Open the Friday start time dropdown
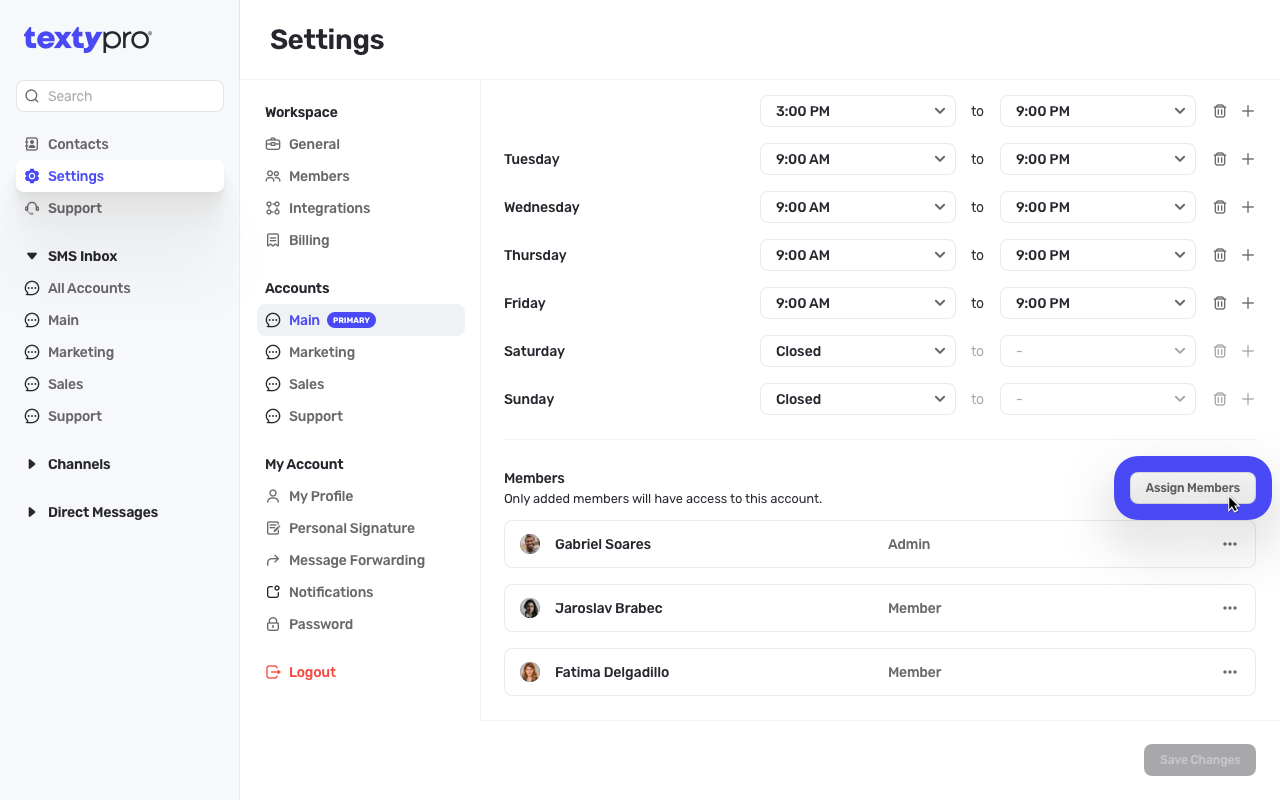The height and width of the screenshot is (800, 1280). 858,303
